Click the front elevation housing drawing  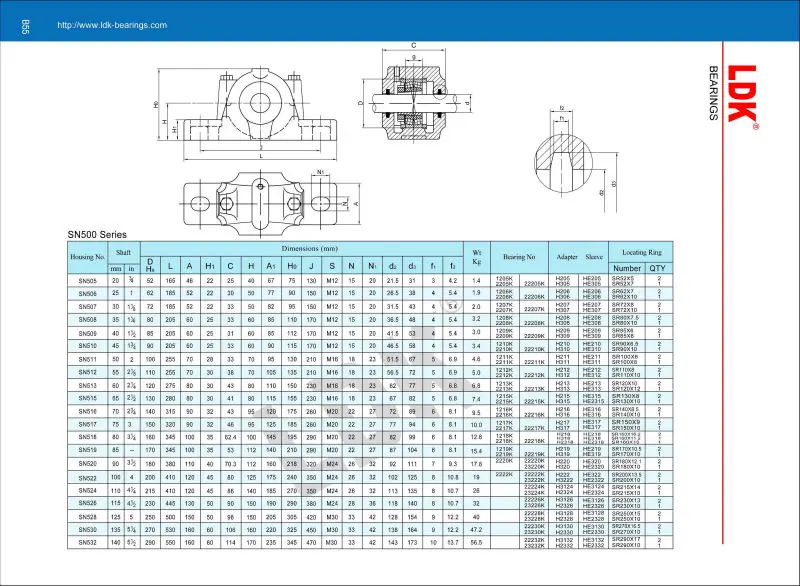pos(245,112)
